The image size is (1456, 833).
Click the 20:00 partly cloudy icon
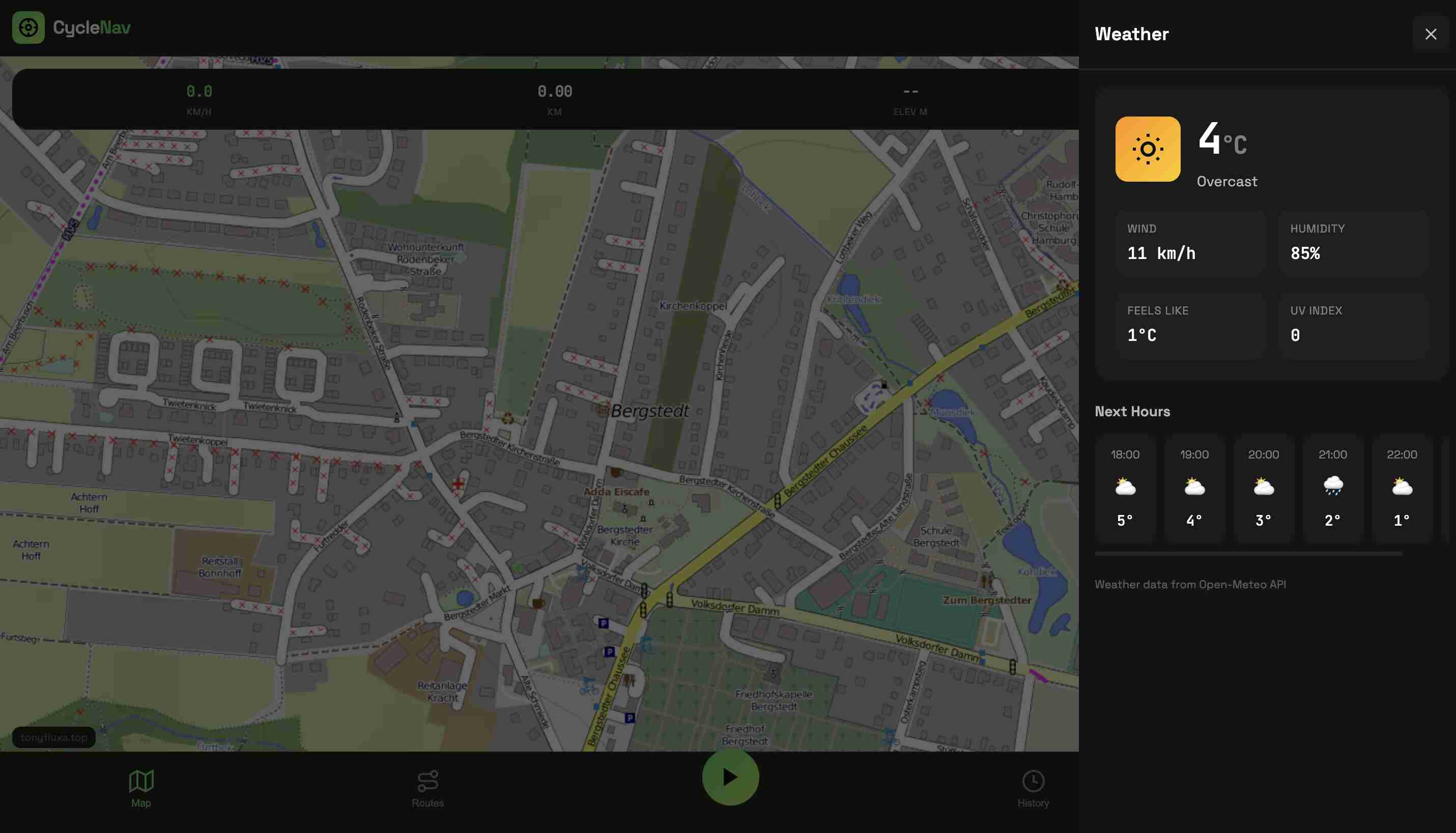pos(1263,486)
